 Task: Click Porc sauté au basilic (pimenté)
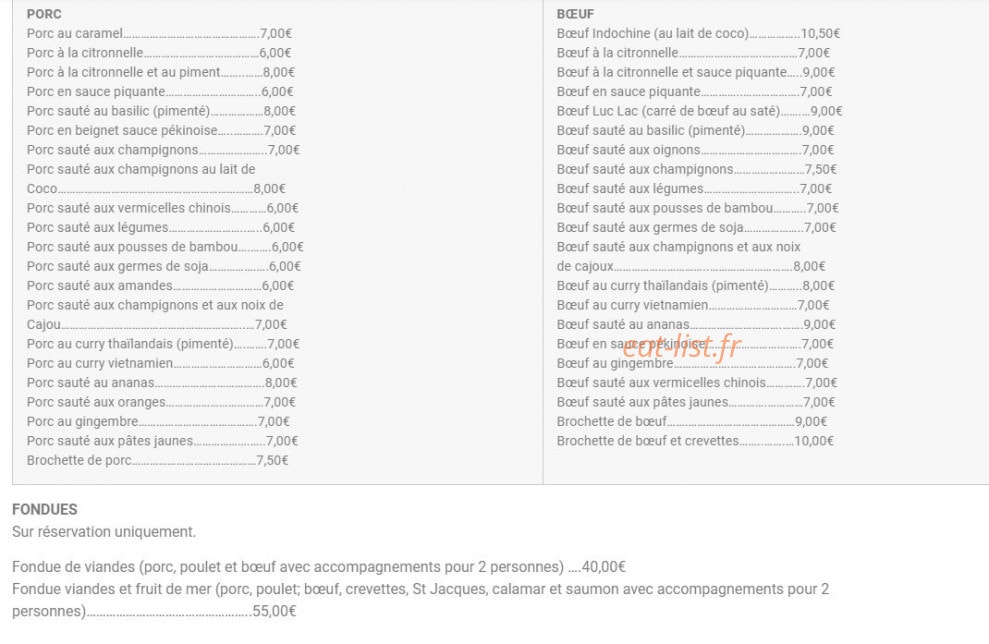point(161,111)
